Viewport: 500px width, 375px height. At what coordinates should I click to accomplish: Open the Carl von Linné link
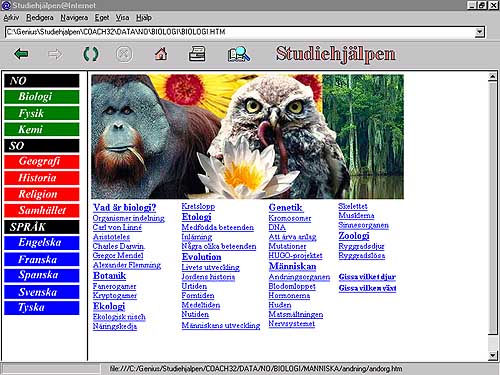point(117,228)
